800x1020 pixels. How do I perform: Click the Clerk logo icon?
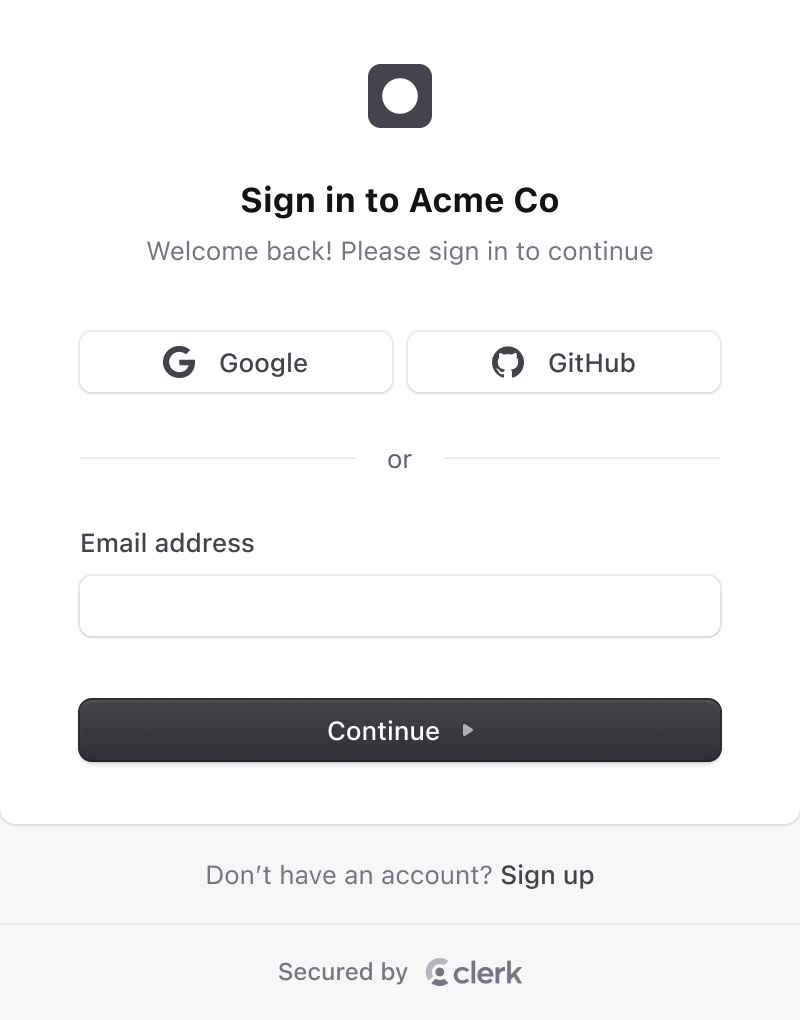pyautogui.click(x=437, y=972)
